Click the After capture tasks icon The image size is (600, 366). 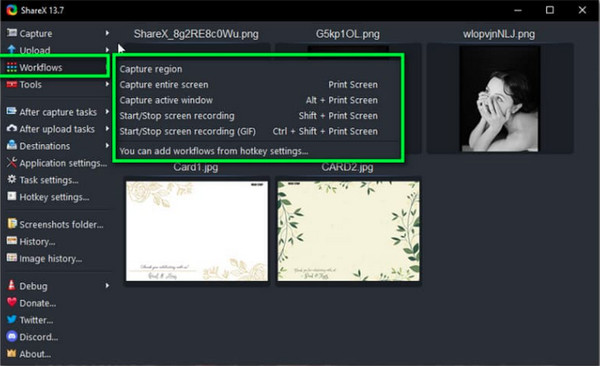pos(12,111)
